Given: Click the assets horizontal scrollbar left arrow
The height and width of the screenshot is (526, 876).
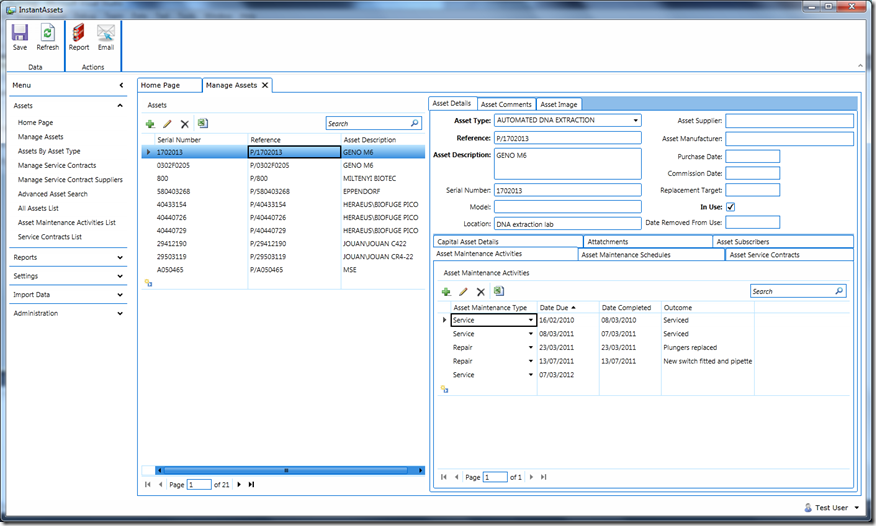Looking at the screenshot, I should click(159, 470).
